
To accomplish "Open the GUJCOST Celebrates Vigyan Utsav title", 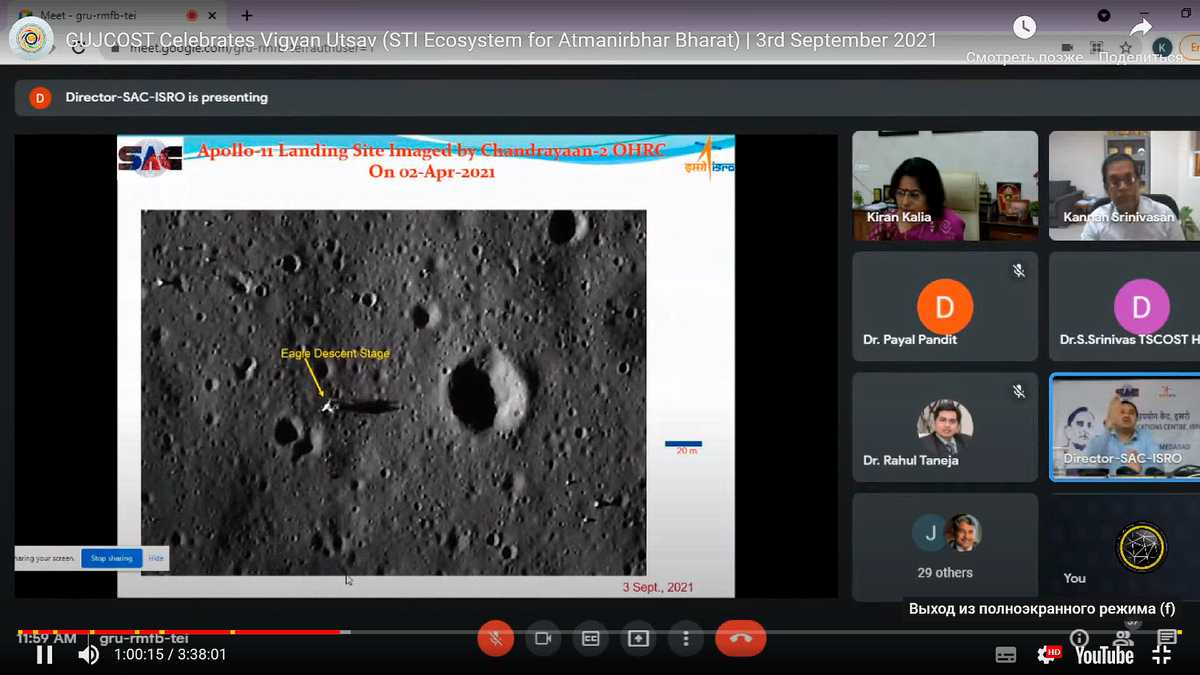I will point(501,40).
